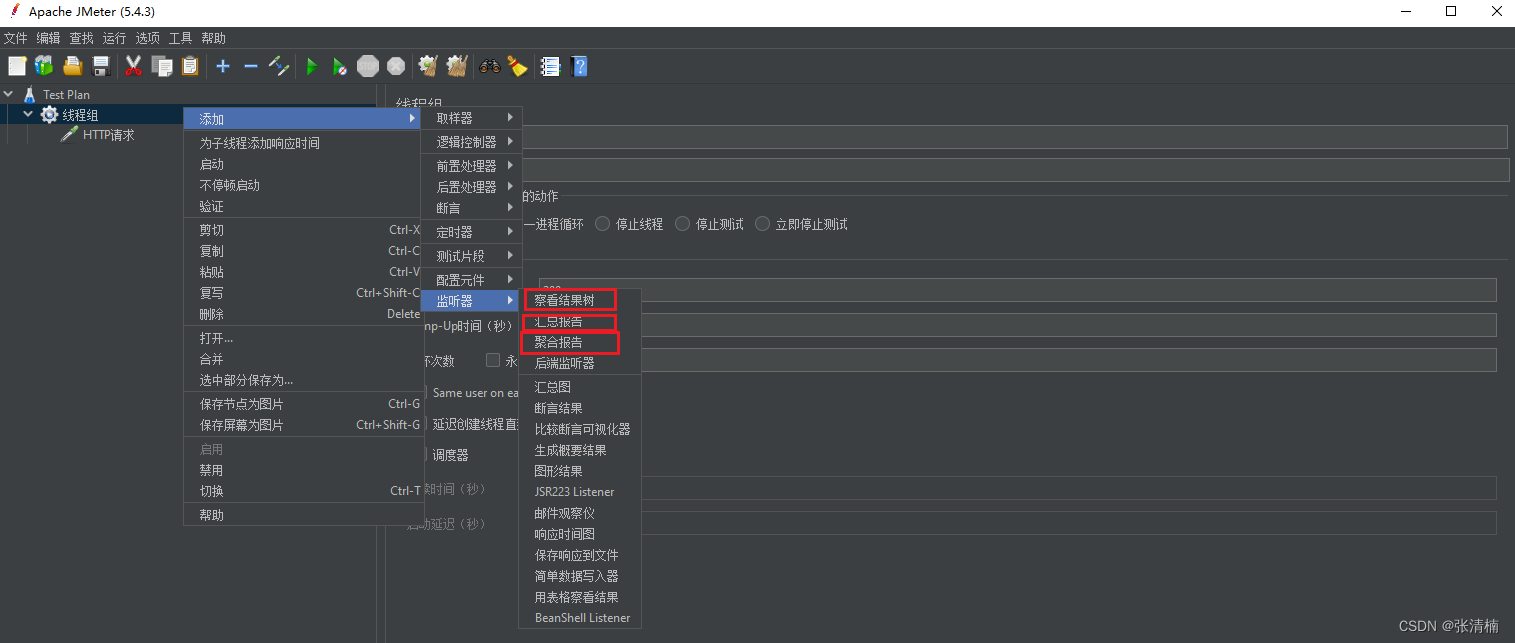Viewport: 1515px width, 643px height.
Task: Select the 立即停止测试 radio button
Action: click(x=763, y=224)
